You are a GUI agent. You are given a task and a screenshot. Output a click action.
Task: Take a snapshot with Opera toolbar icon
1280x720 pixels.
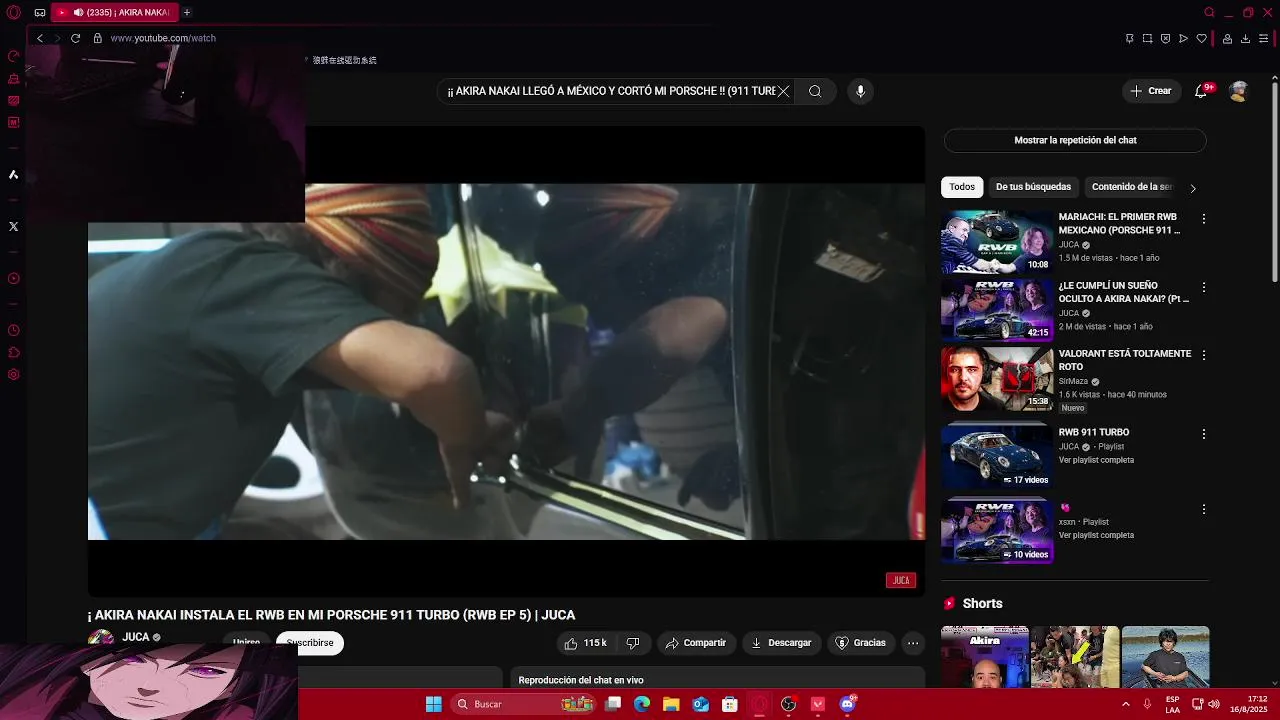point(1147,38)
